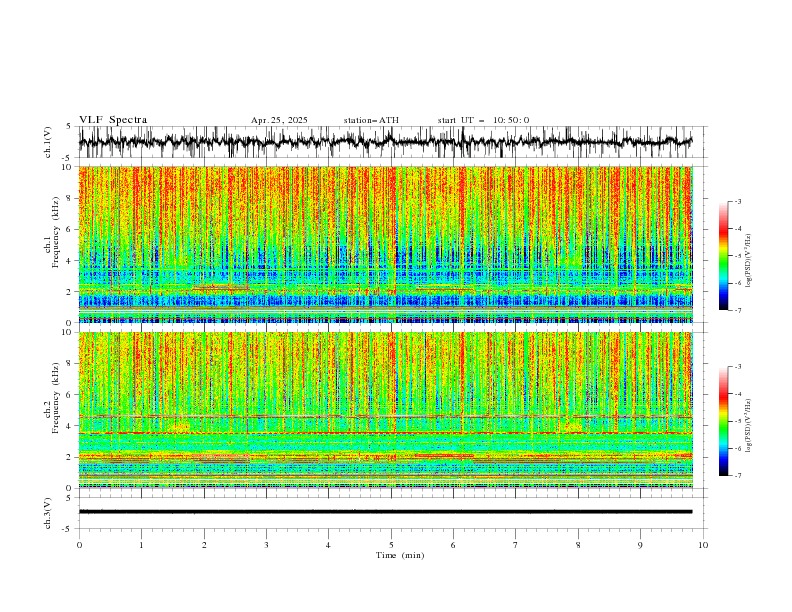Click the ch.1 PSD color bar

723,256
